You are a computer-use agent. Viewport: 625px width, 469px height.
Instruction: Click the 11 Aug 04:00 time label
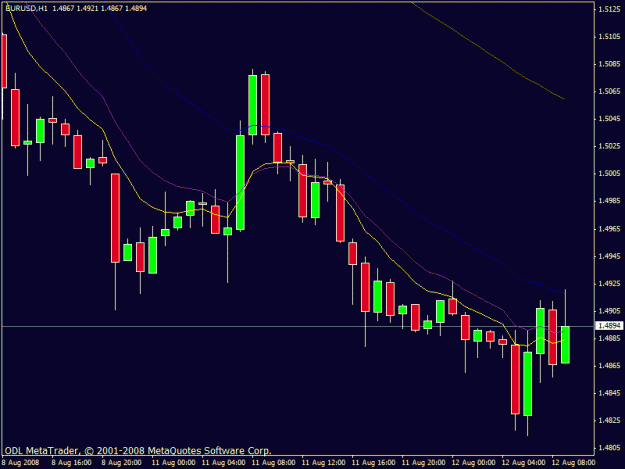(223, 463)
